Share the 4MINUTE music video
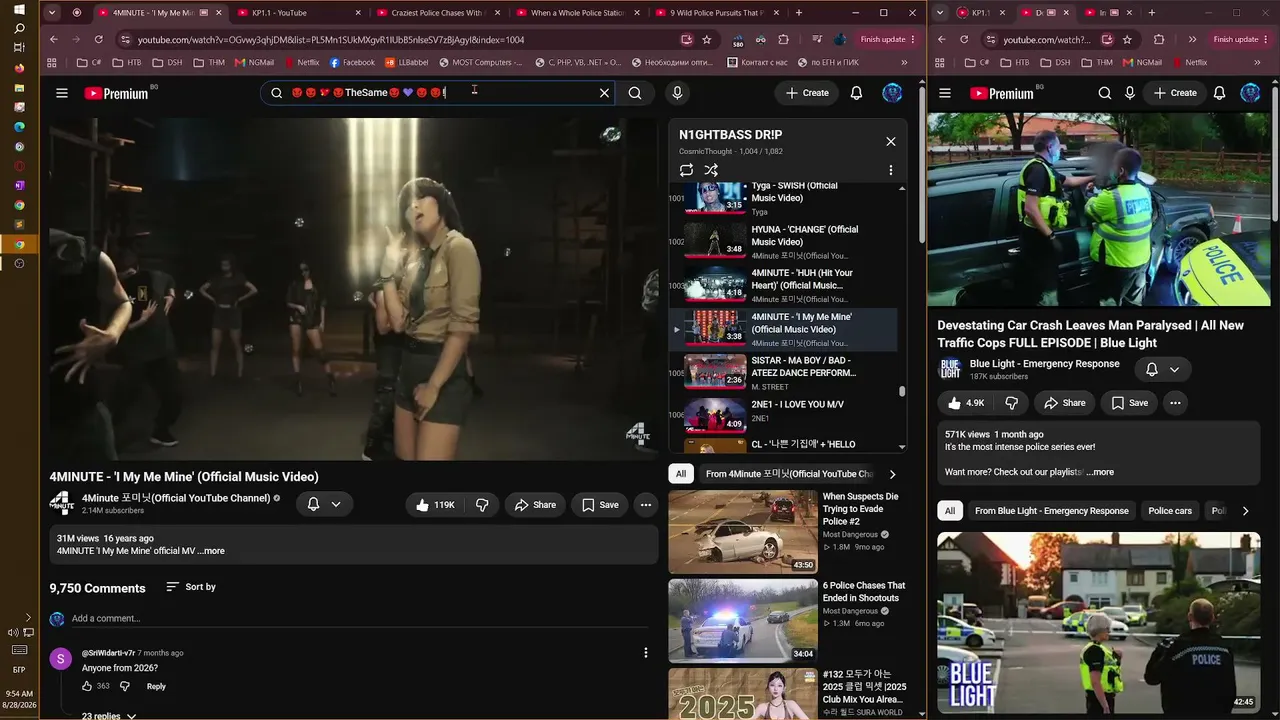The image size is (1280, 720). (x=535, y=505)
